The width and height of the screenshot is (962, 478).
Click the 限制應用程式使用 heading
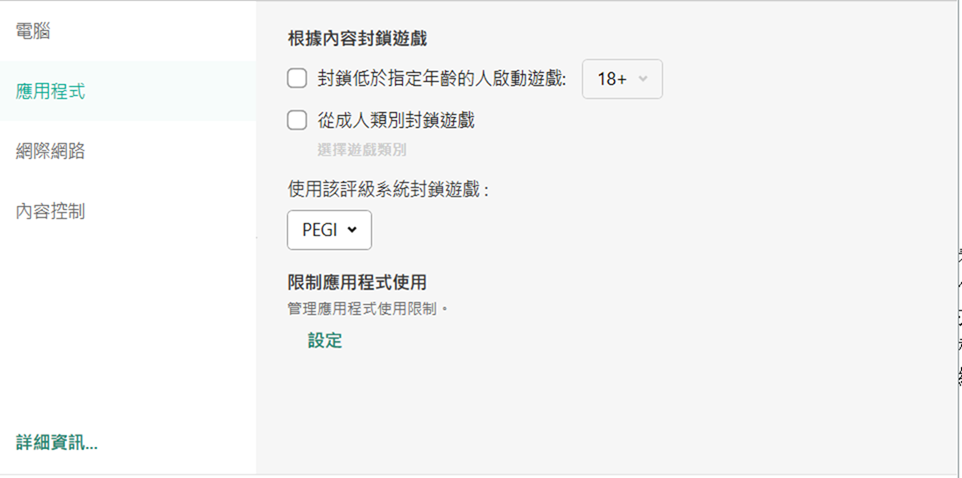pos(357,282)
